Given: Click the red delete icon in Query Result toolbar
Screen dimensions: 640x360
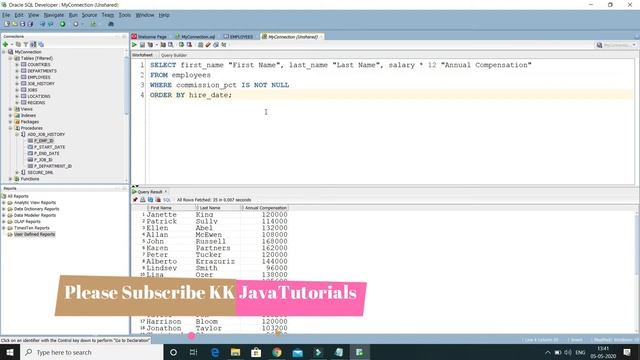Looking at the screenshot, I should click(x=158, y=200).
